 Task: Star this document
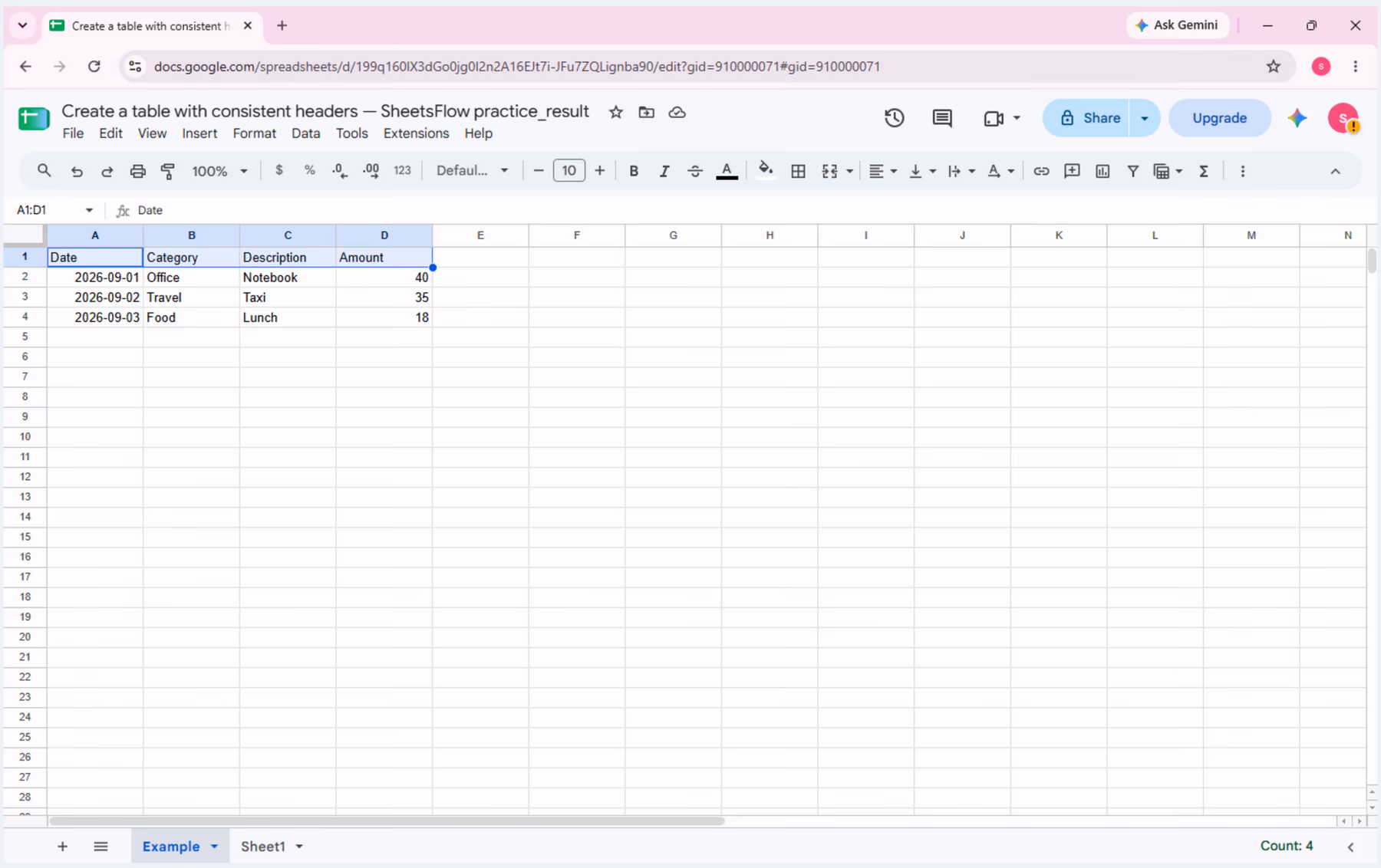pos(615,112)
